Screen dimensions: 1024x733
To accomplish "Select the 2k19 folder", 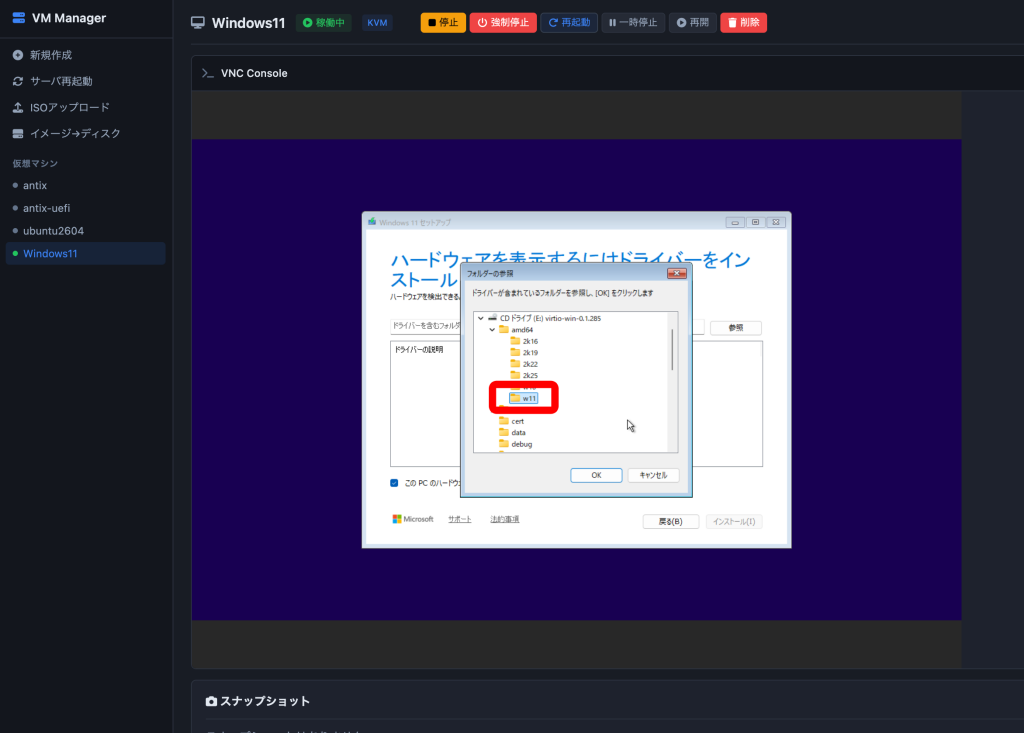I will [x=530, y=353].
